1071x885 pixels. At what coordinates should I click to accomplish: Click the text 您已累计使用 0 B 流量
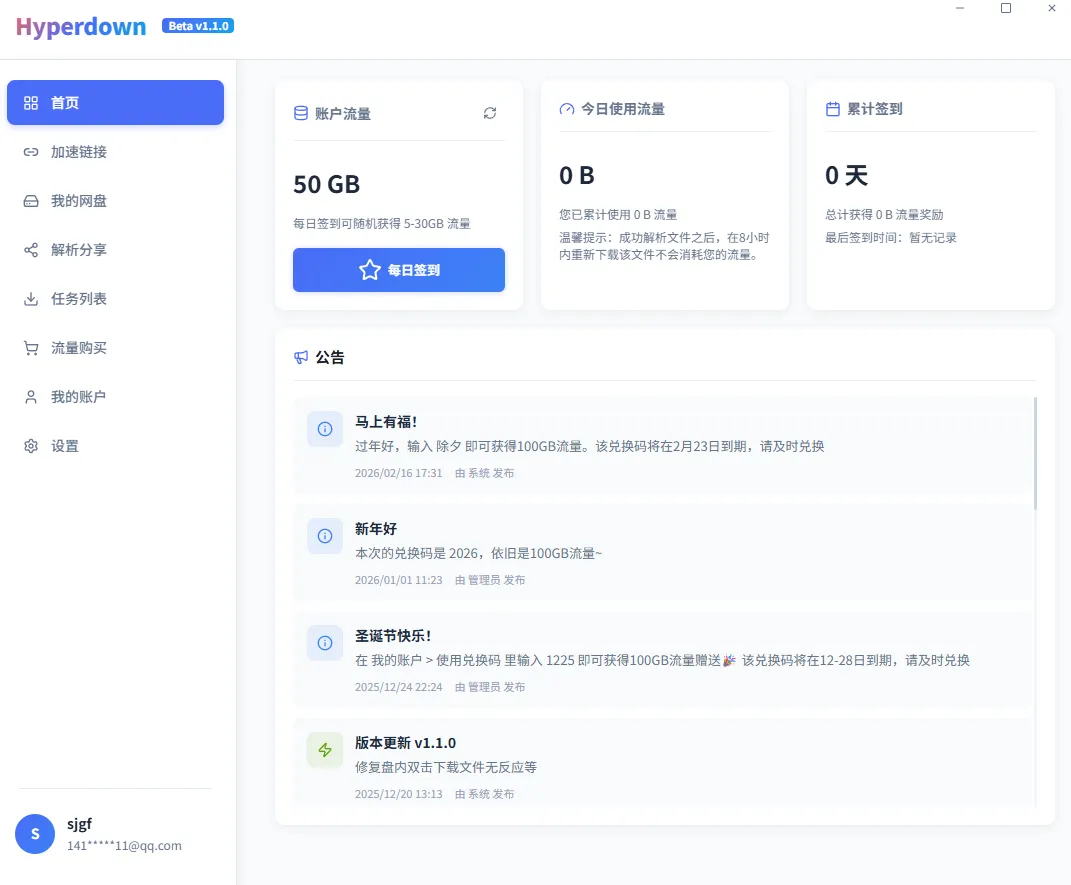pyautogui.click(x=618, y=214)
